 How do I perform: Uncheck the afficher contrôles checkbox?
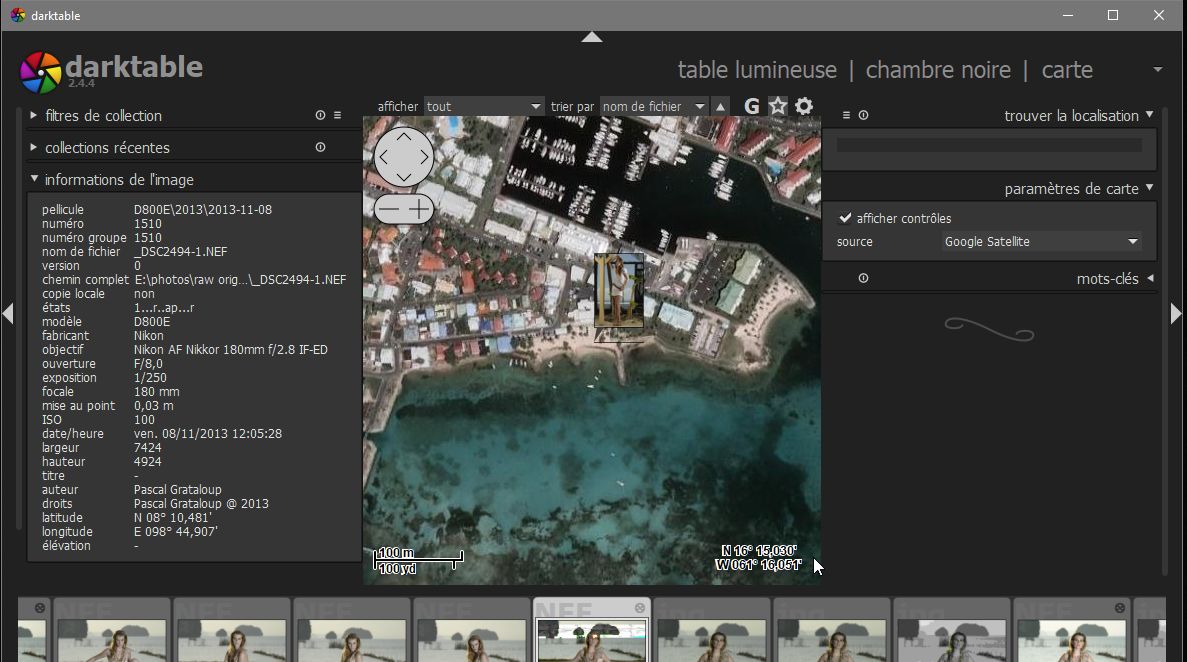point(845,218)
